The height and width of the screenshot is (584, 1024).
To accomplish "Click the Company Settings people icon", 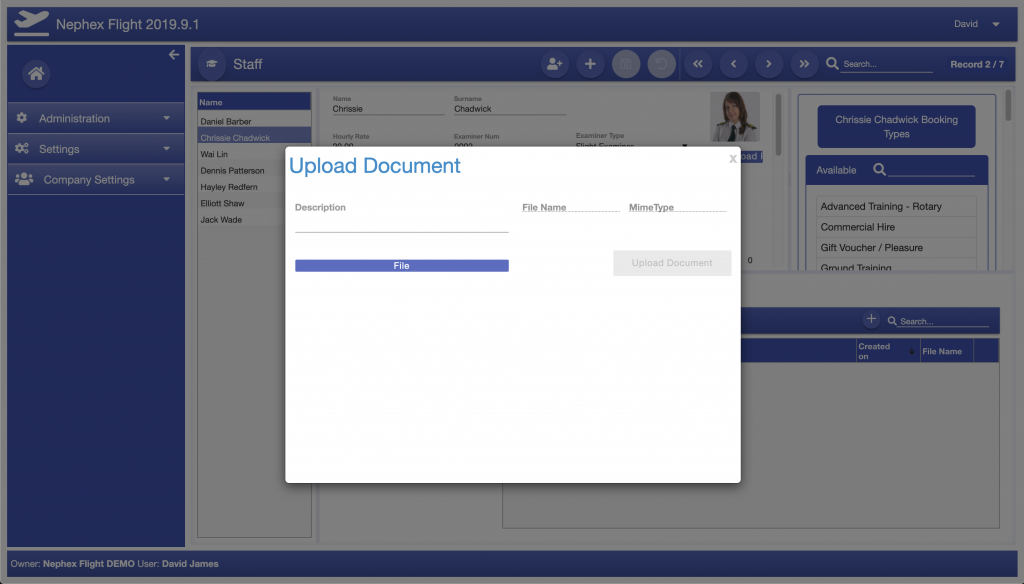I will click(24, 179).
